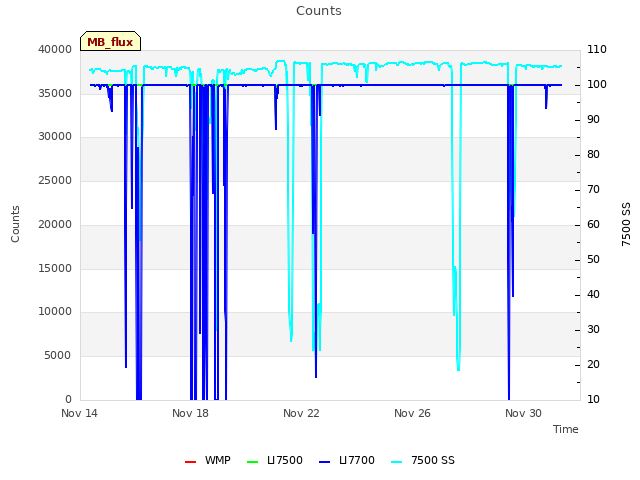The height and width of the screenshot is (480, 640).
Task: Click the left Counts y-axis title
Action: [x=15, y=224]
